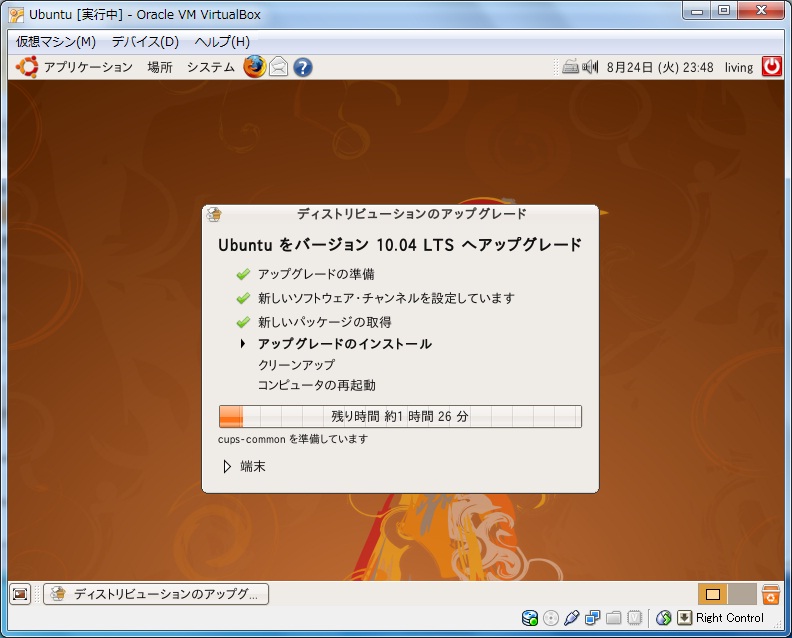Click the upgrade progress bar

tap(400, 416)
